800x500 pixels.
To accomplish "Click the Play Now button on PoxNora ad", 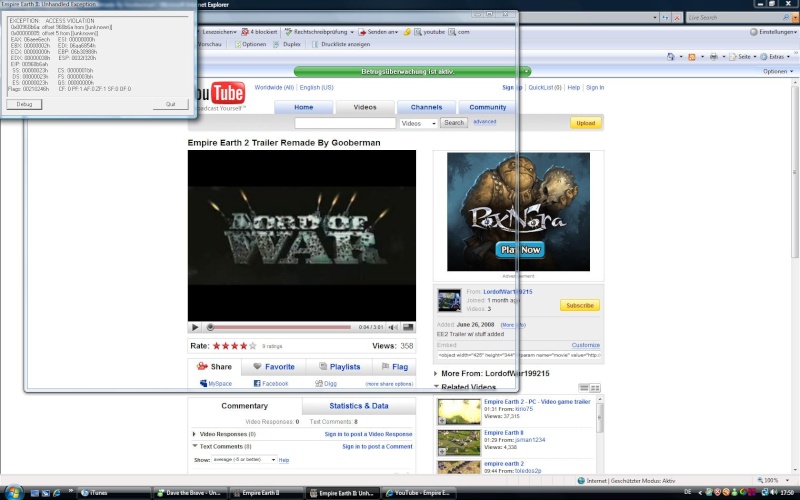I will 520,249.
